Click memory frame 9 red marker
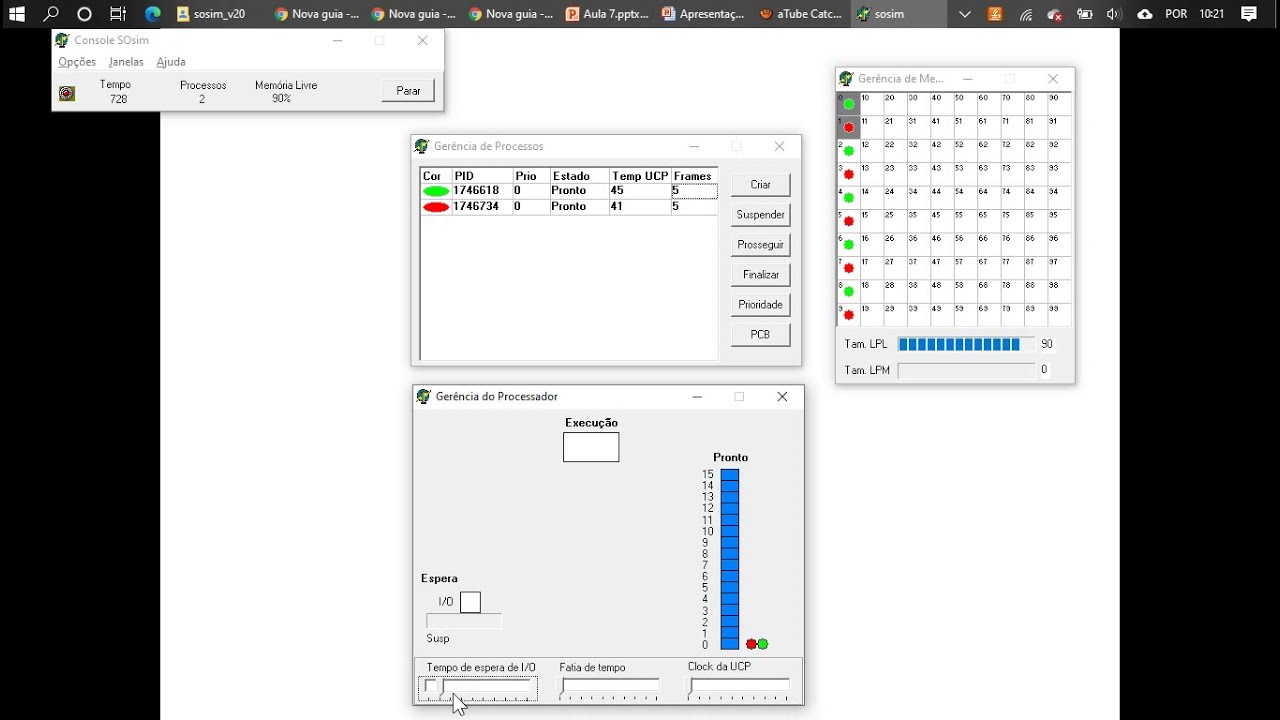 (x=849, y=315)
